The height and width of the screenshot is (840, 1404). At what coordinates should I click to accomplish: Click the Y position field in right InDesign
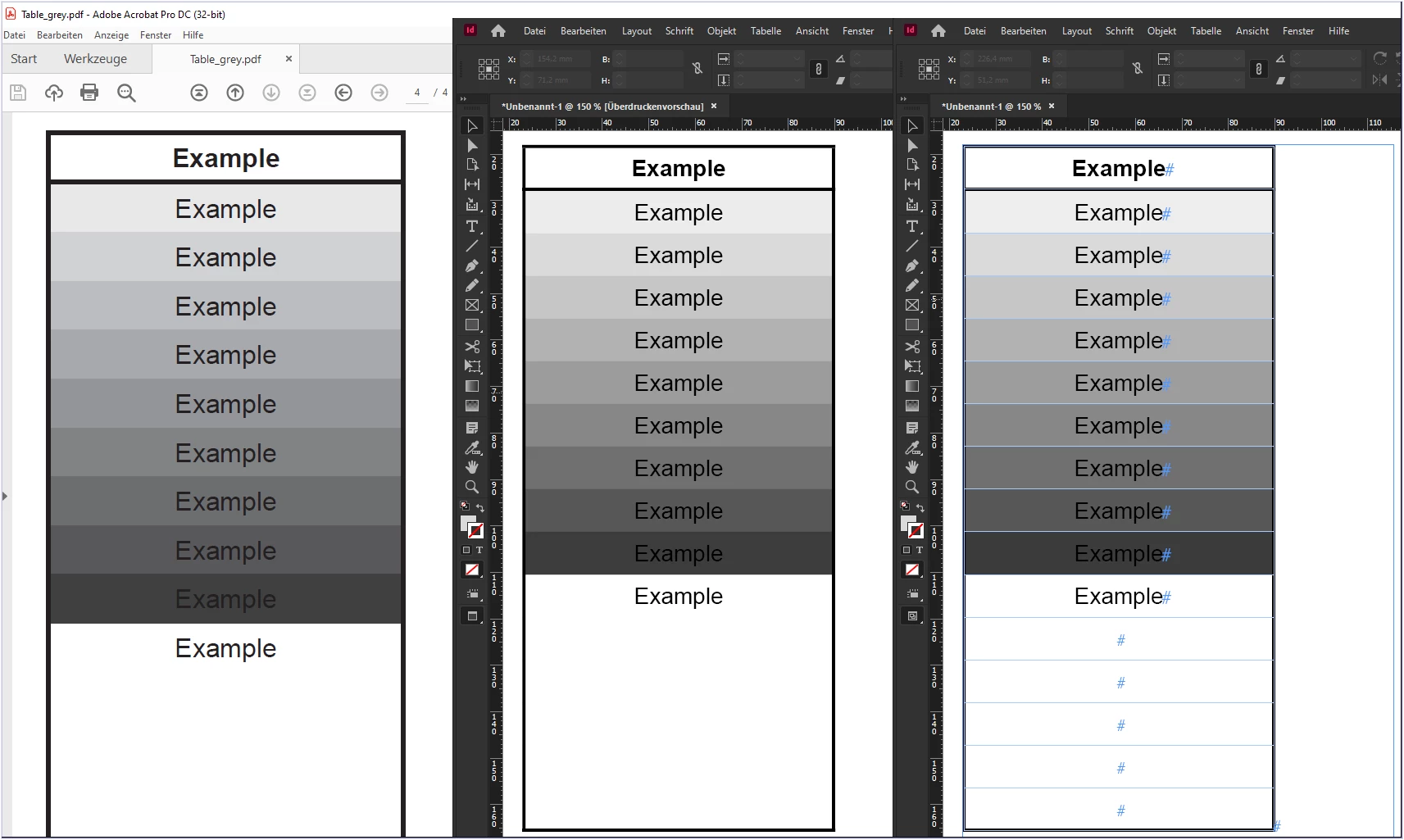(997, 80)
